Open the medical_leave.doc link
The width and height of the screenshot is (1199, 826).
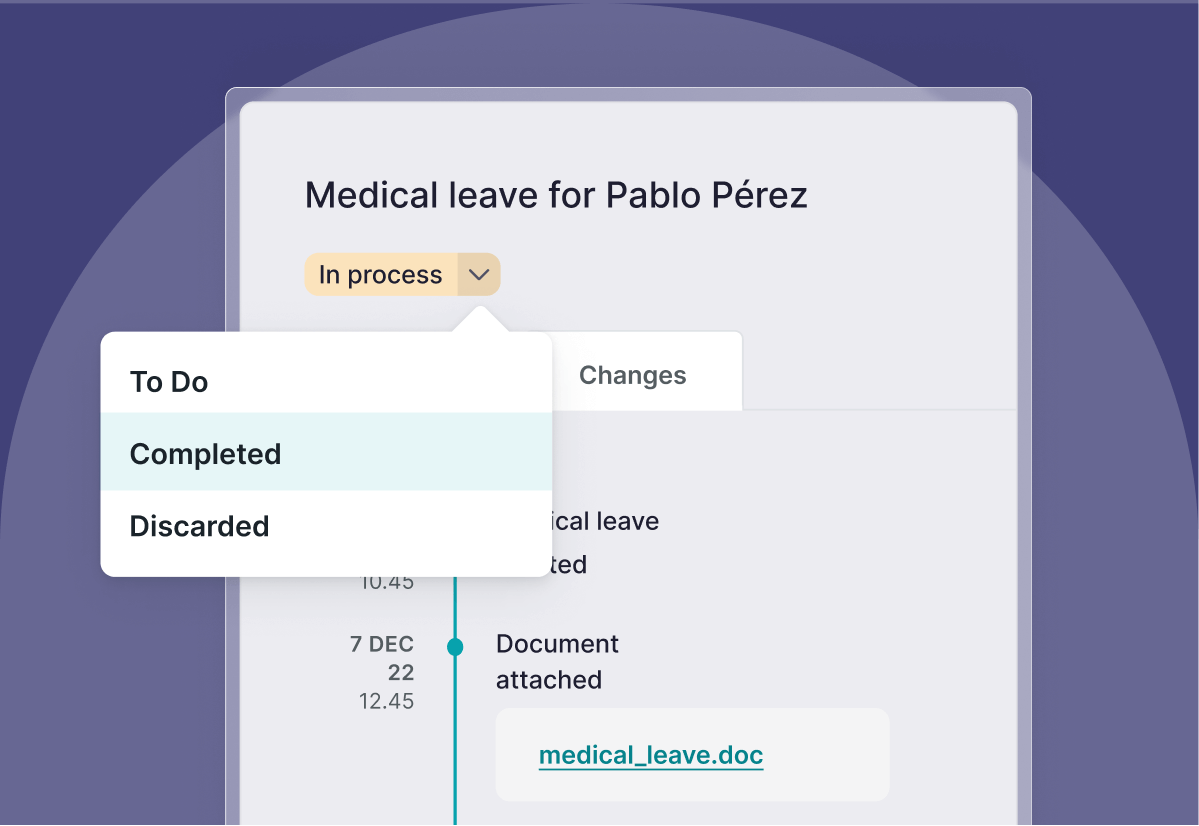pos(651,755)
